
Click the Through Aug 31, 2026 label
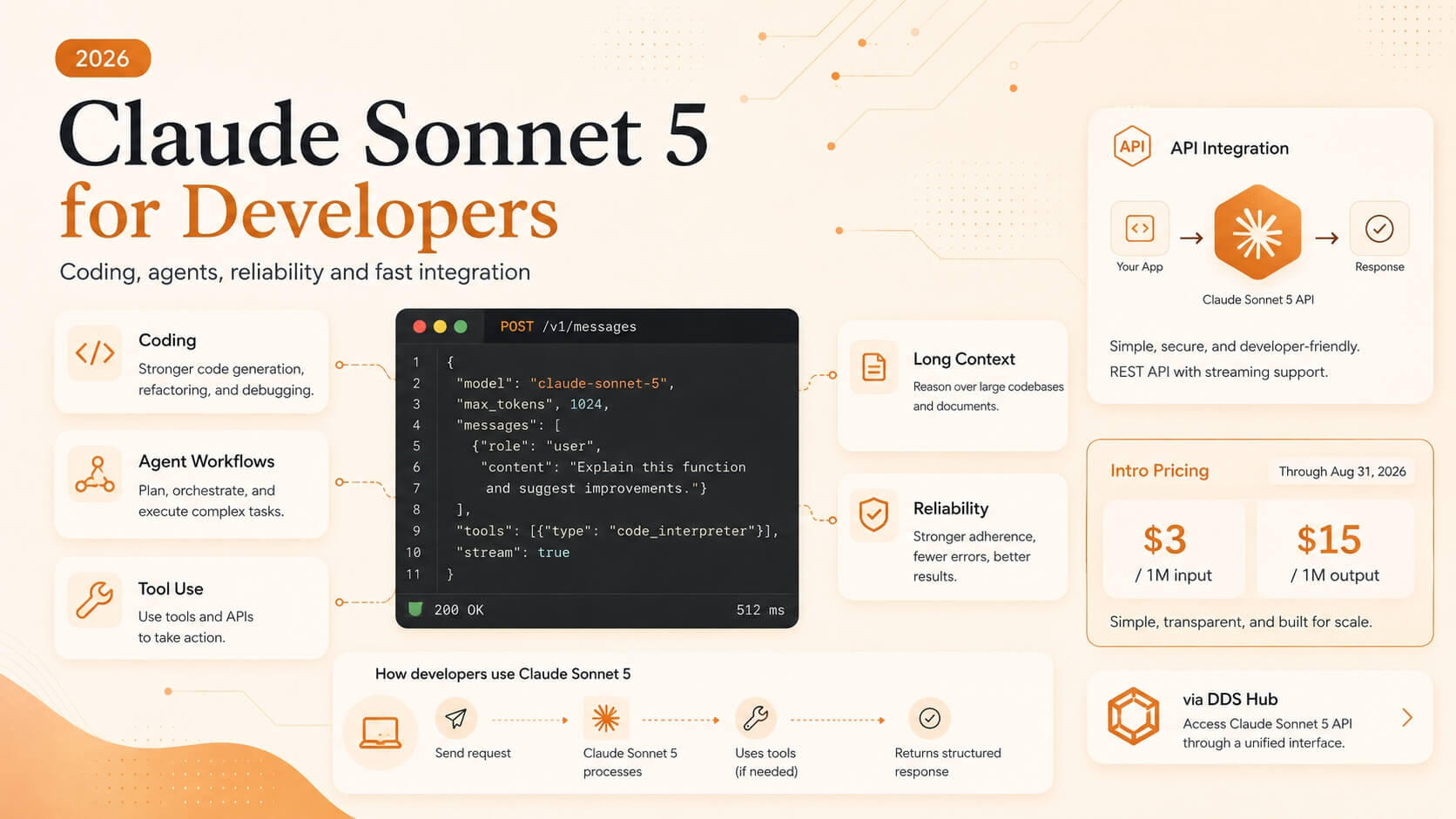1342,471
